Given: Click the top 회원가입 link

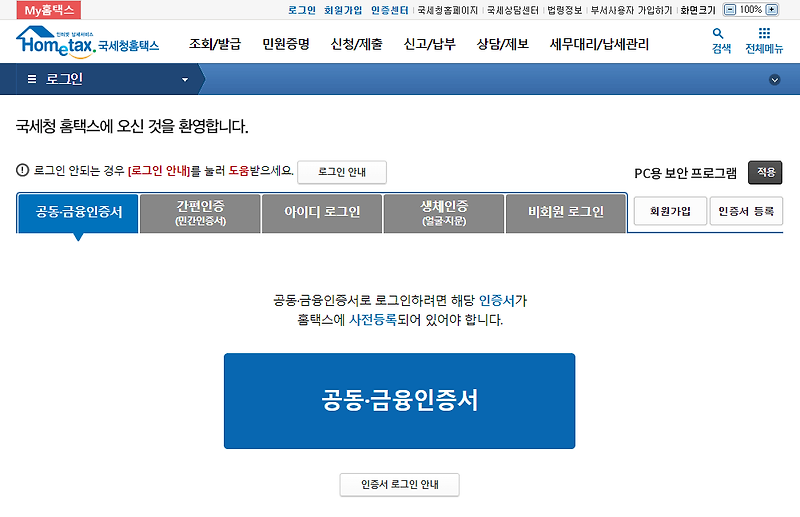Looking at the screenshot, I should point(343,10).
